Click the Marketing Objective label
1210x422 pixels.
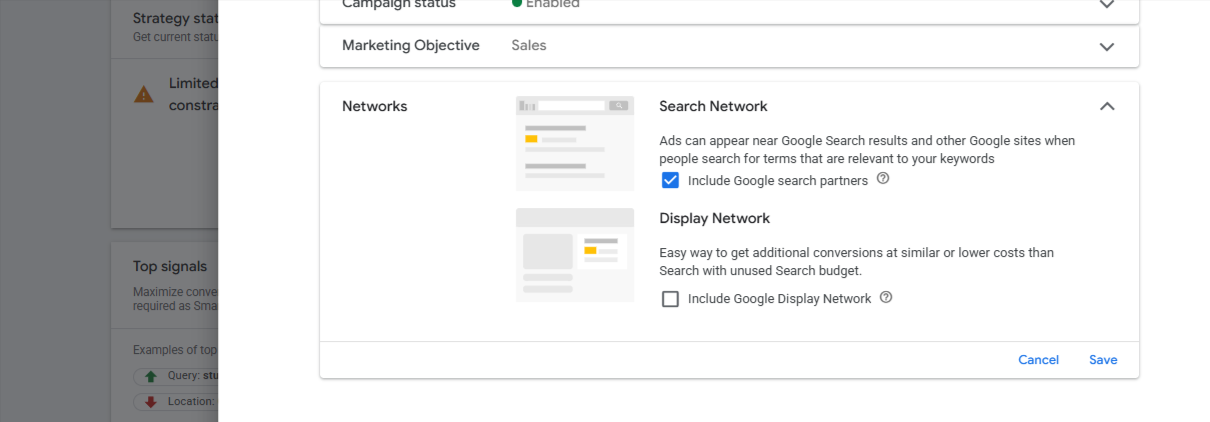411,45
